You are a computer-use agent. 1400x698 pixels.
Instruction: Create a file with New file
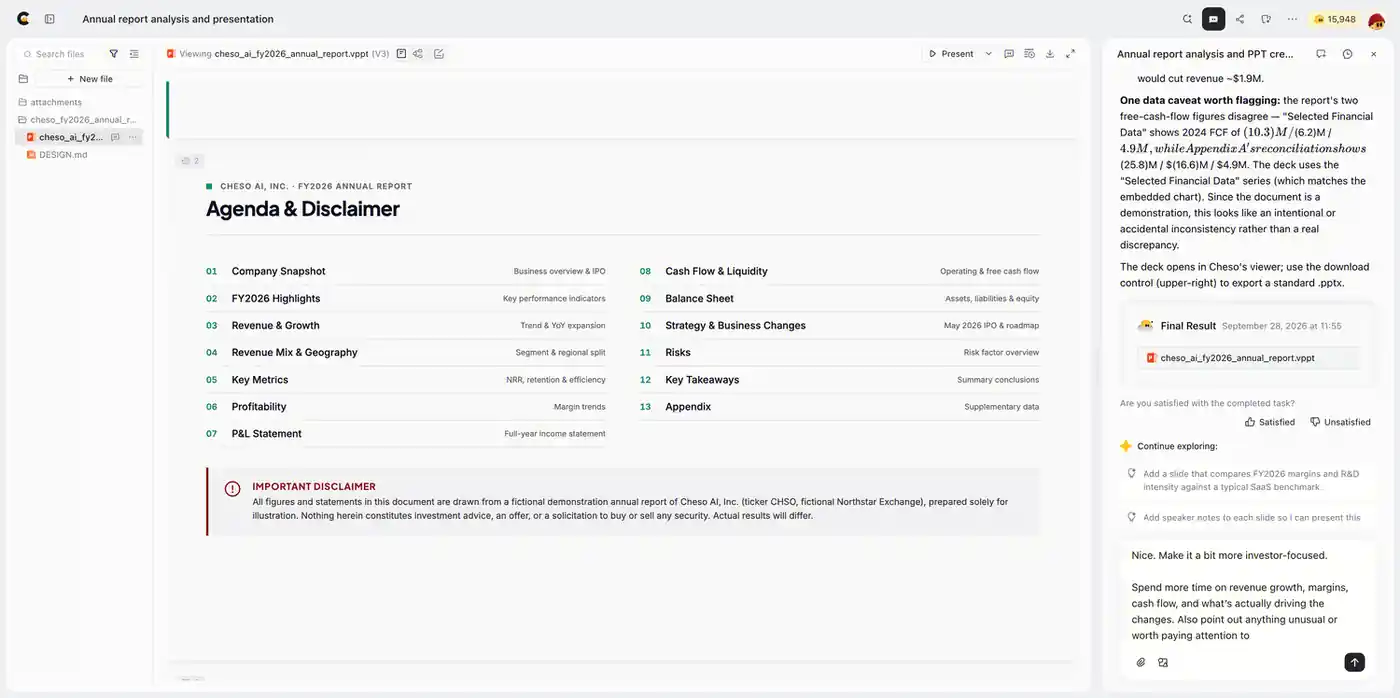[x=90, y=79]
